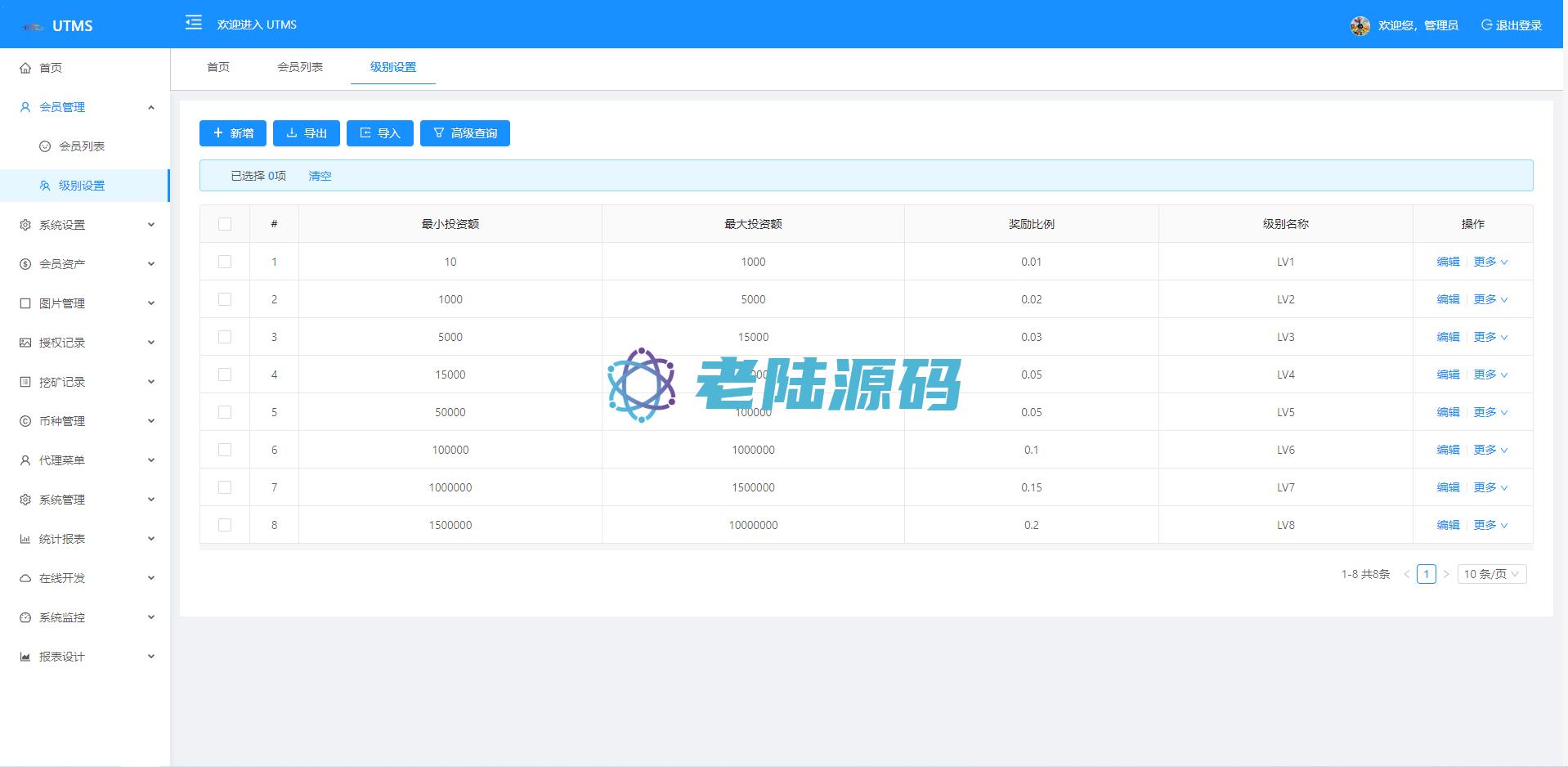Click the 新增 button to add a level
The width and height of the screenshot is (1568, 767).
pyautogui.click(x=233, y=133)
